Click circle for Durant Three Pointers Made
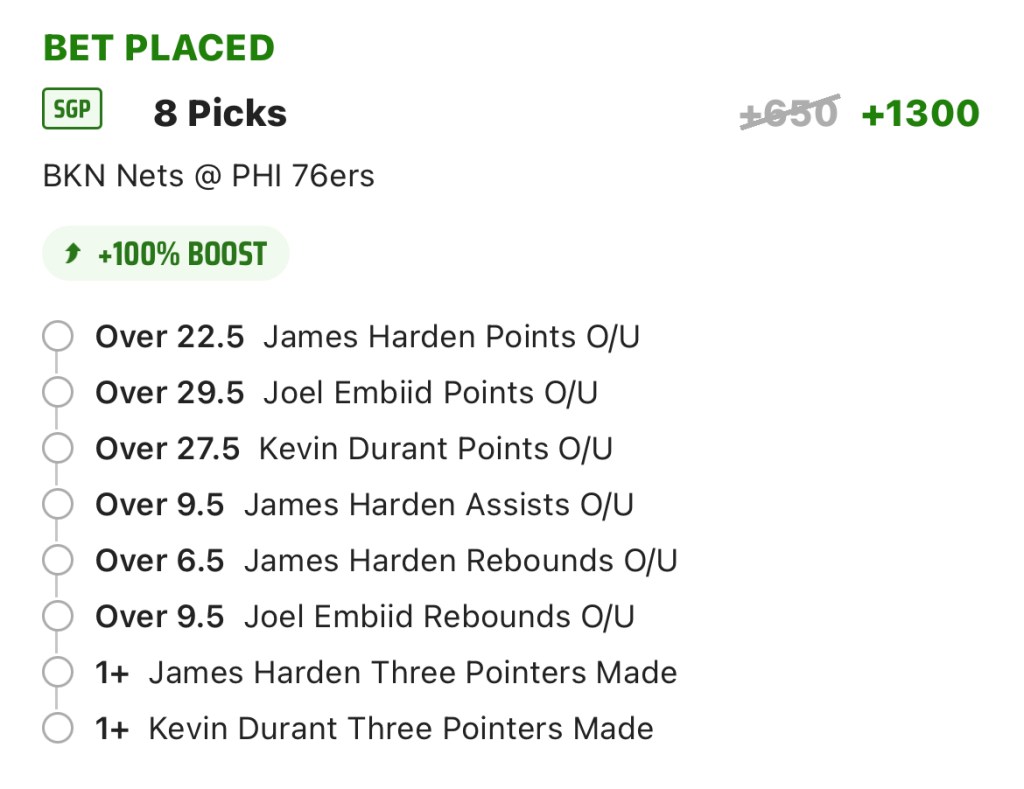The image size is (1024, 789). 58,729
